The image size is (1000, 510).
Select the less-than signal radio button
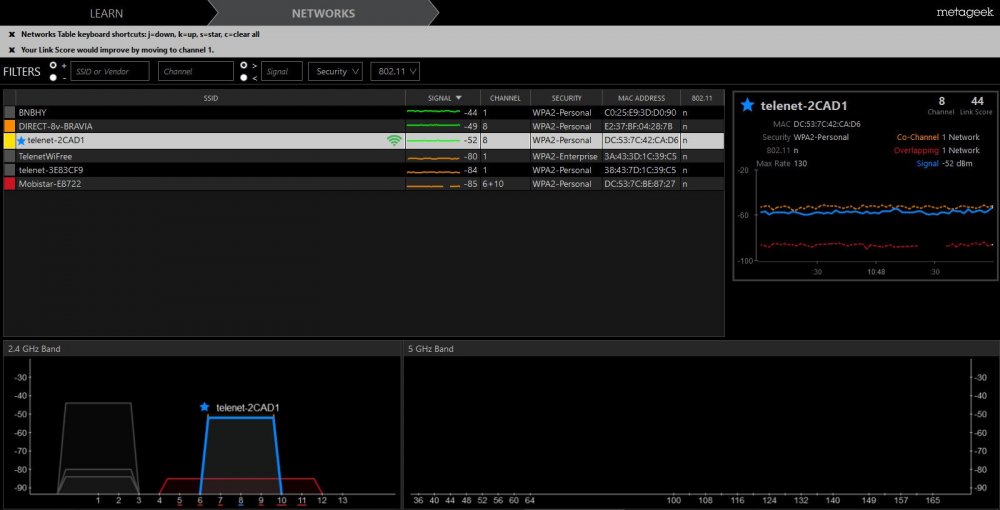(x=243, y=77)
